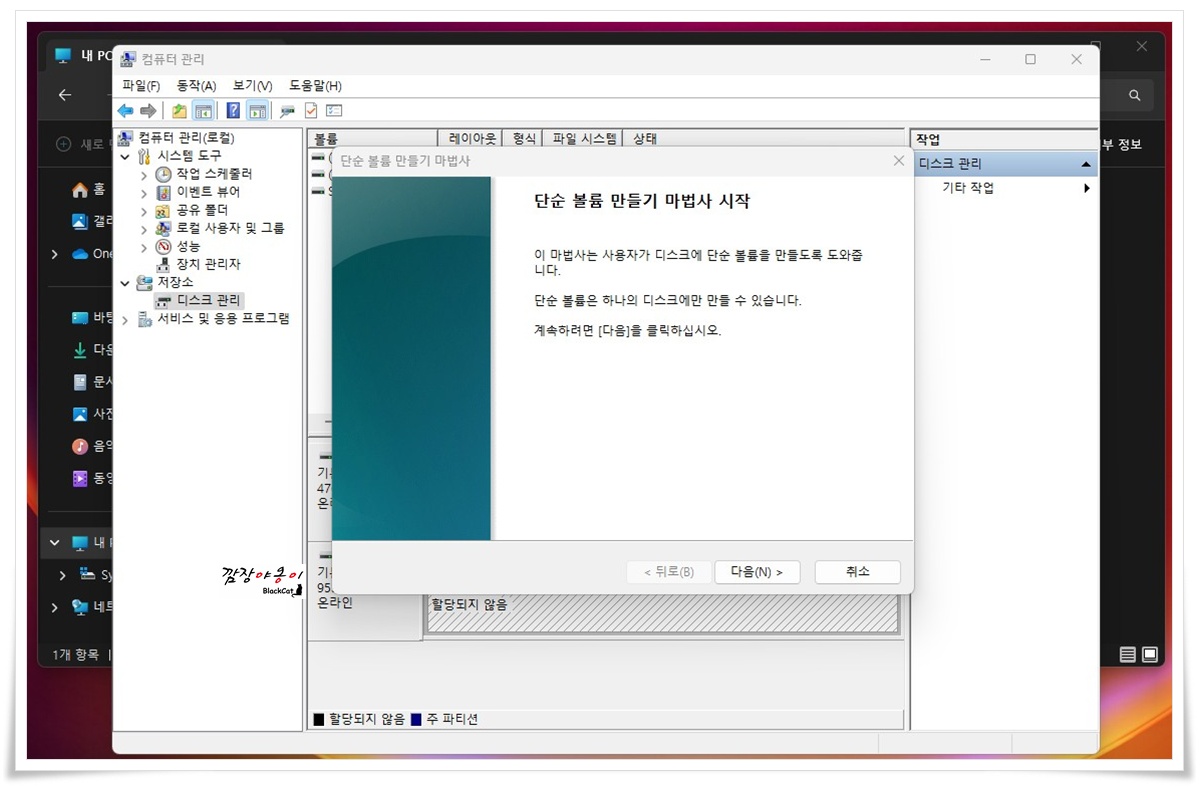Image resolution: width=1200 pixels, height=787 pixels.
Task: Click the Downloads icon in the Explorer sidebar
Action: pyautogui.click(x=80, y=350)
